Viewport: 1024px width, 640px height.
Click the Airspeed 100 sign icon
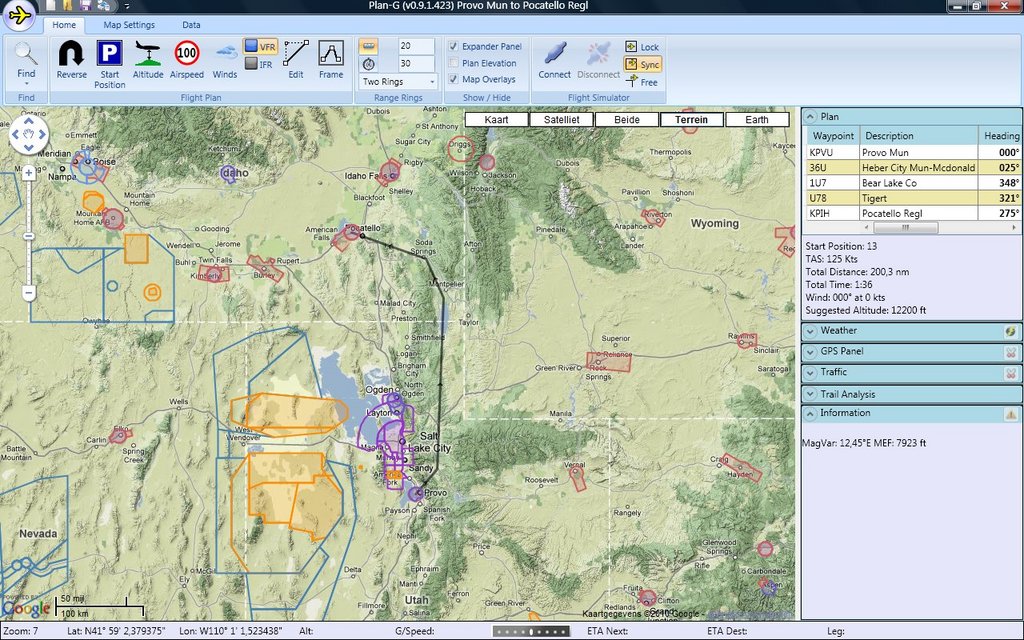(187, 55)
